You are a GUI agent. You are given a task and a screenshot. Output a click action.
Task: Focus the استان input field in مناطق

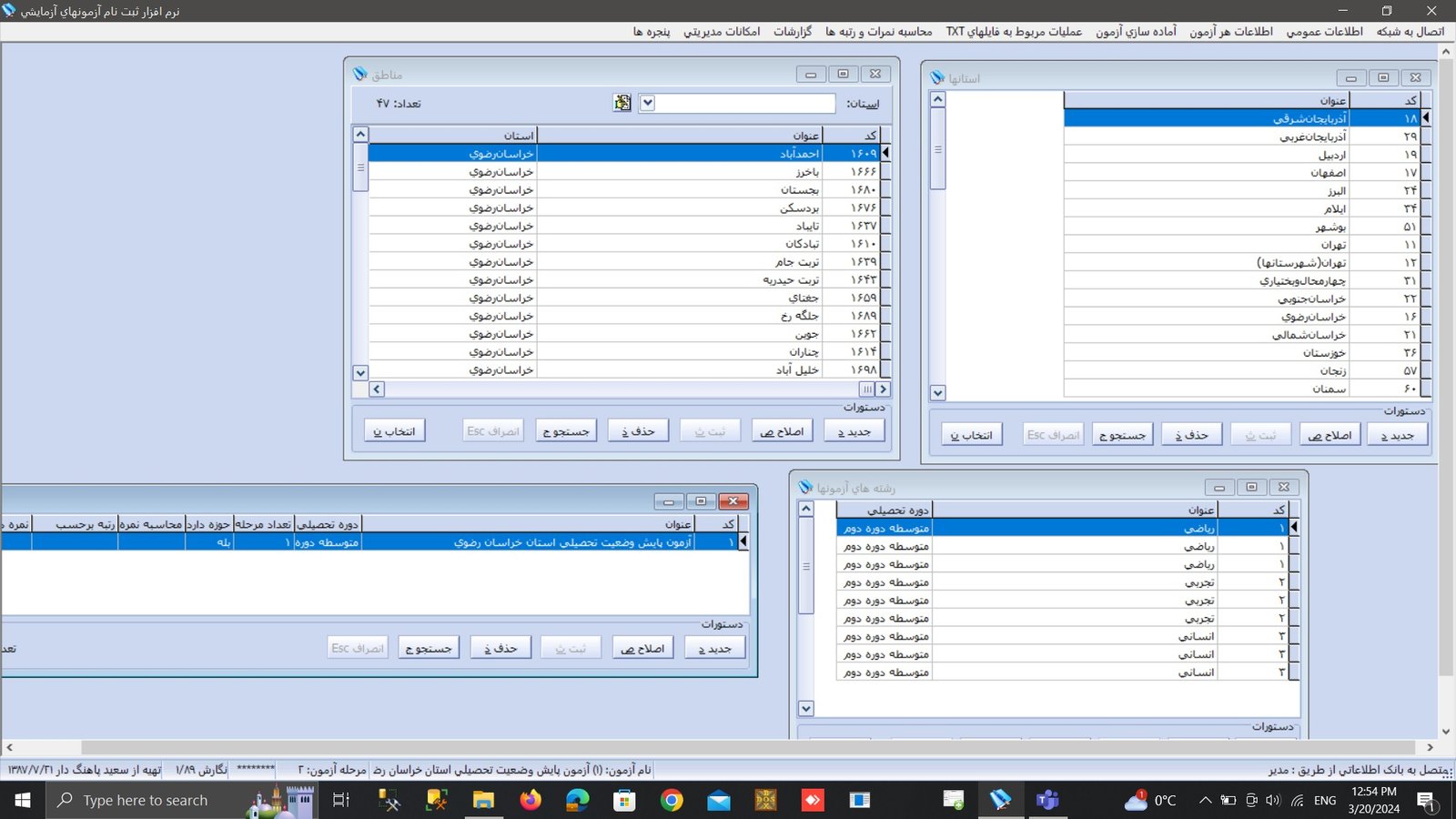[x=745, y=103]
